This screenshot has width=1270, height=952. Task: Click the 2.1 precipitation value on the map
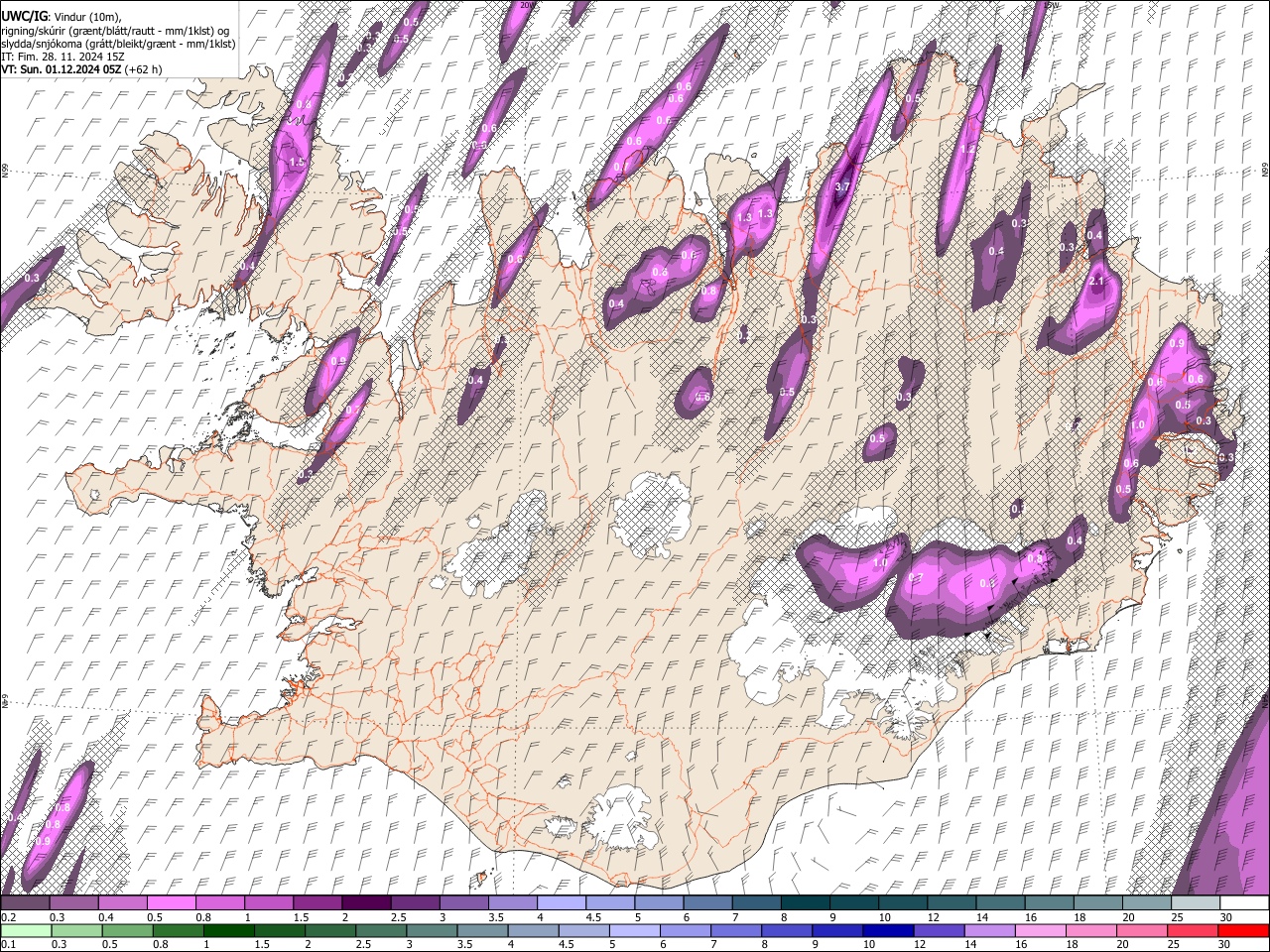(x=1097, y=281)
